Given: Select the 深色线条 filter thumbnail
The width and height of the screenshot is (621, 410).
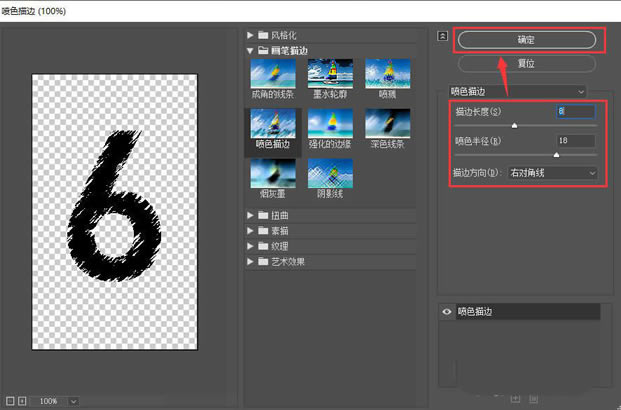Looking at the screenshot, I should pyautogui.click(x=388, y=124).
